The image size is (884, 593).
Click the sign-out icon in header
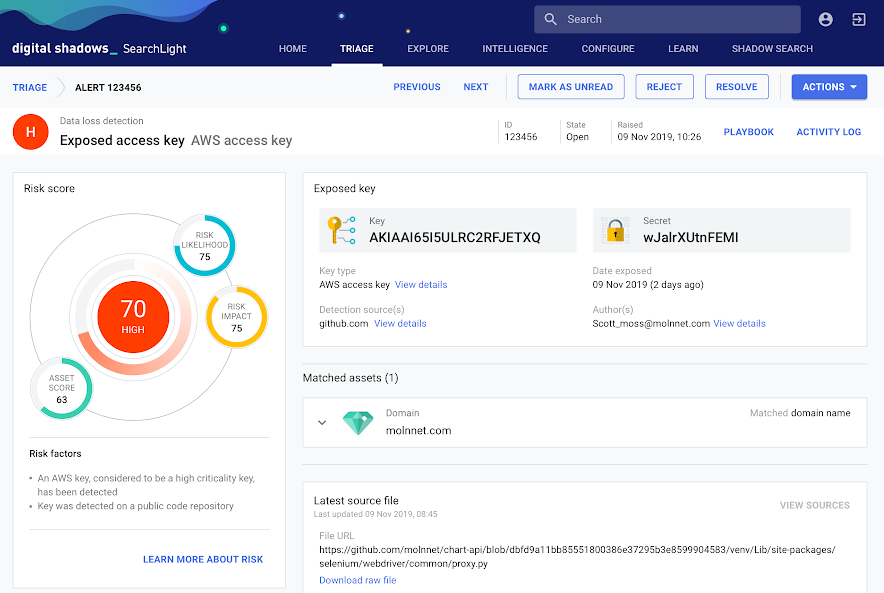click(x=859, y=19)
